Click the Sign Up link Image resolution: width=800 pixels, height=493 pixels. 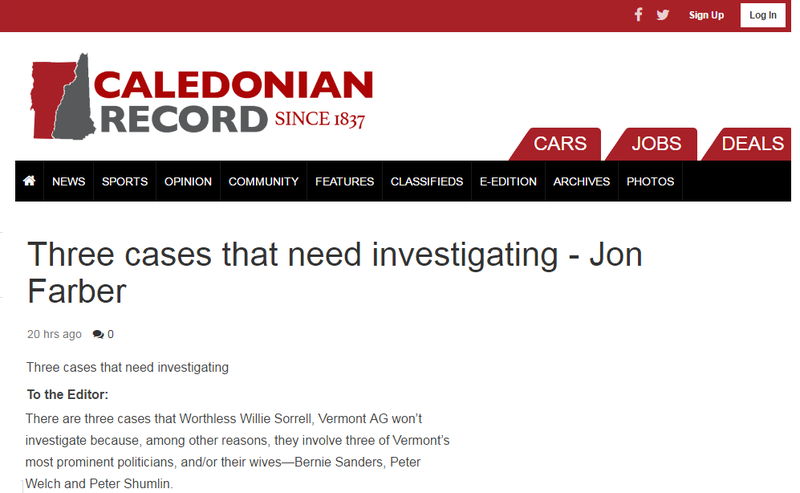coord(706,15)
